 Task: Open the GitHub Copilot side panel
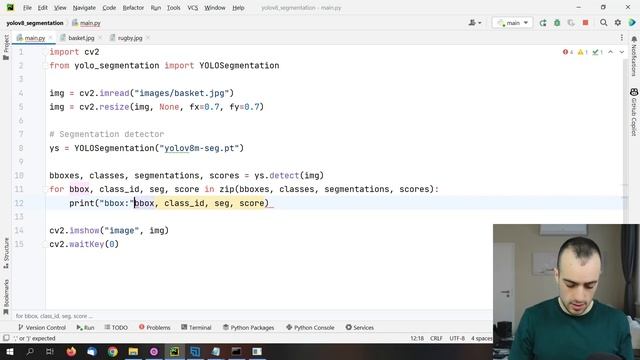[x=634, y=111]
